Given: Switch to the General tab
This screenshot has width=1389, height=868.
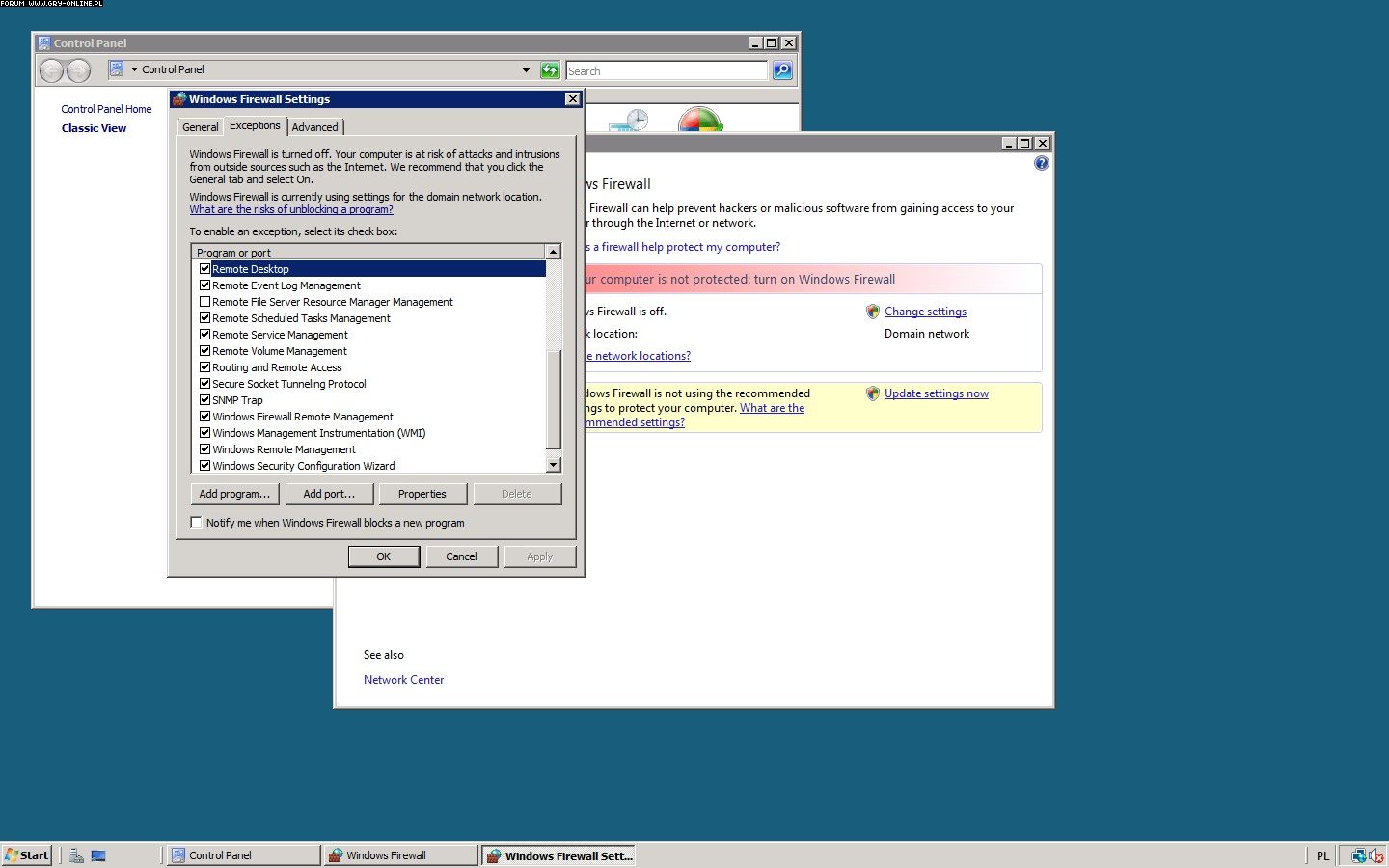Looking at the screenshot, I should coord(201,127).
